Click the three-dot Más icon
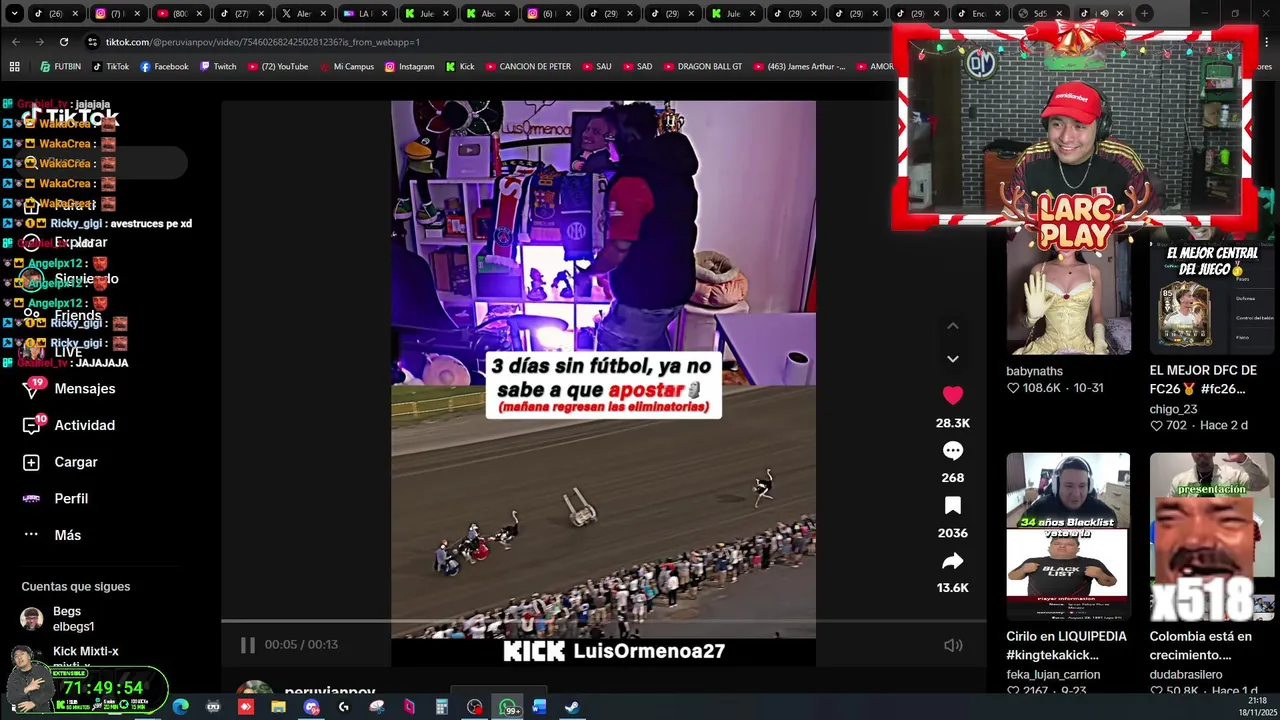Screen dimensions: 1280x720 31,535
